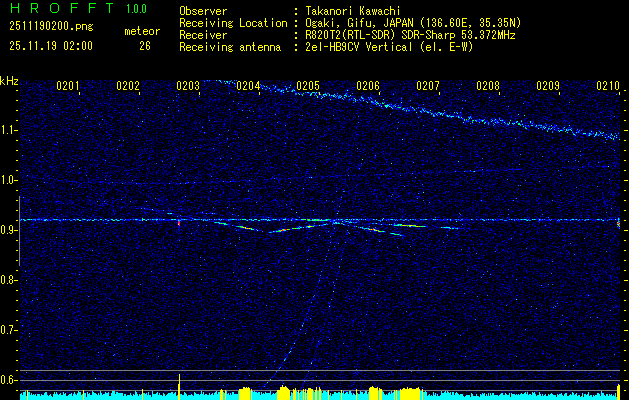Click the date 25.11.19 02:00
The height and width of the screenshot is (400, 629).
point(51,46)
